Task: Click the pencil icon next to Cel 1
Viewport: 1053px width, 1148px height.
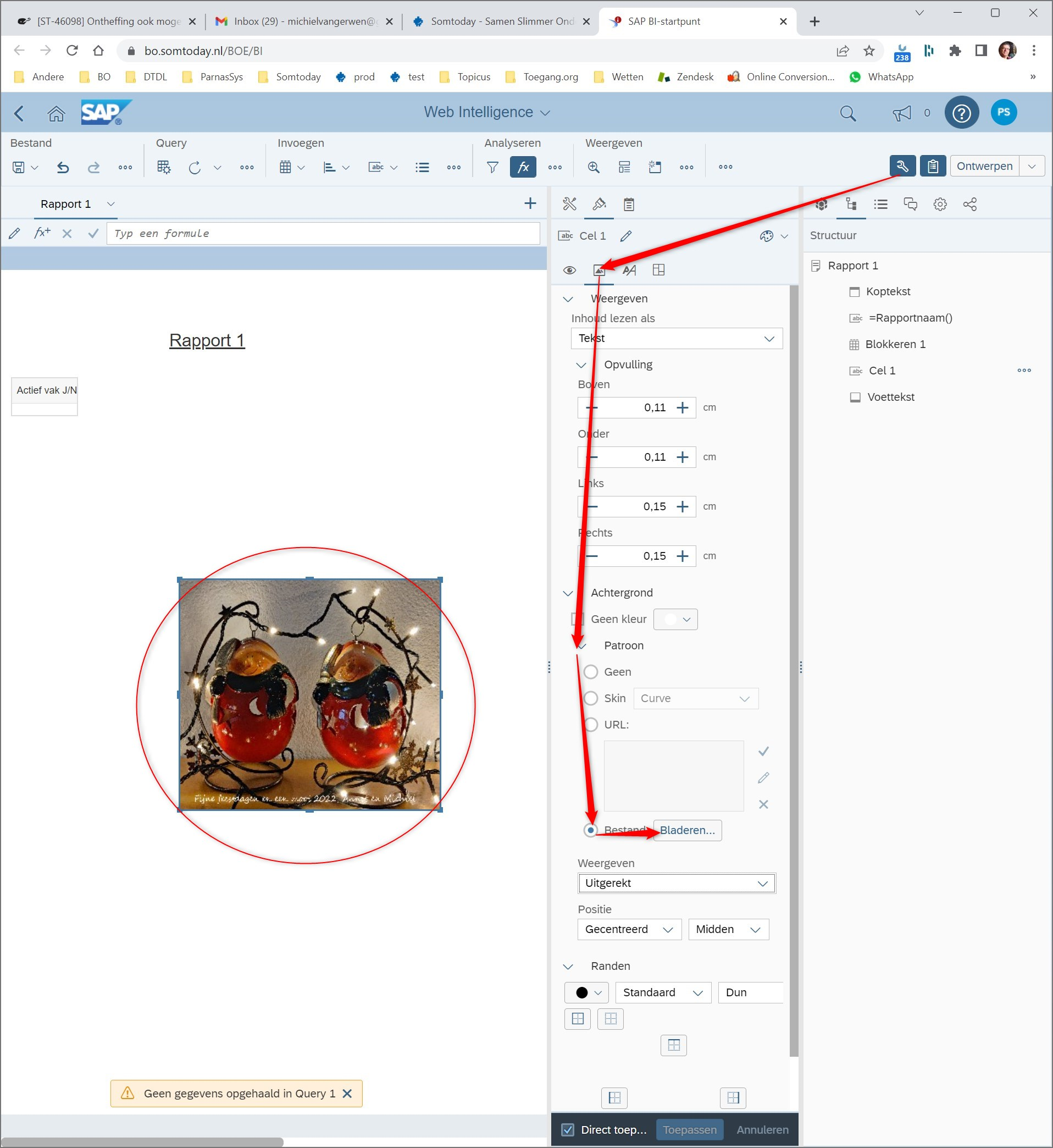Action: pyautogui.click(x=626, y=236)
